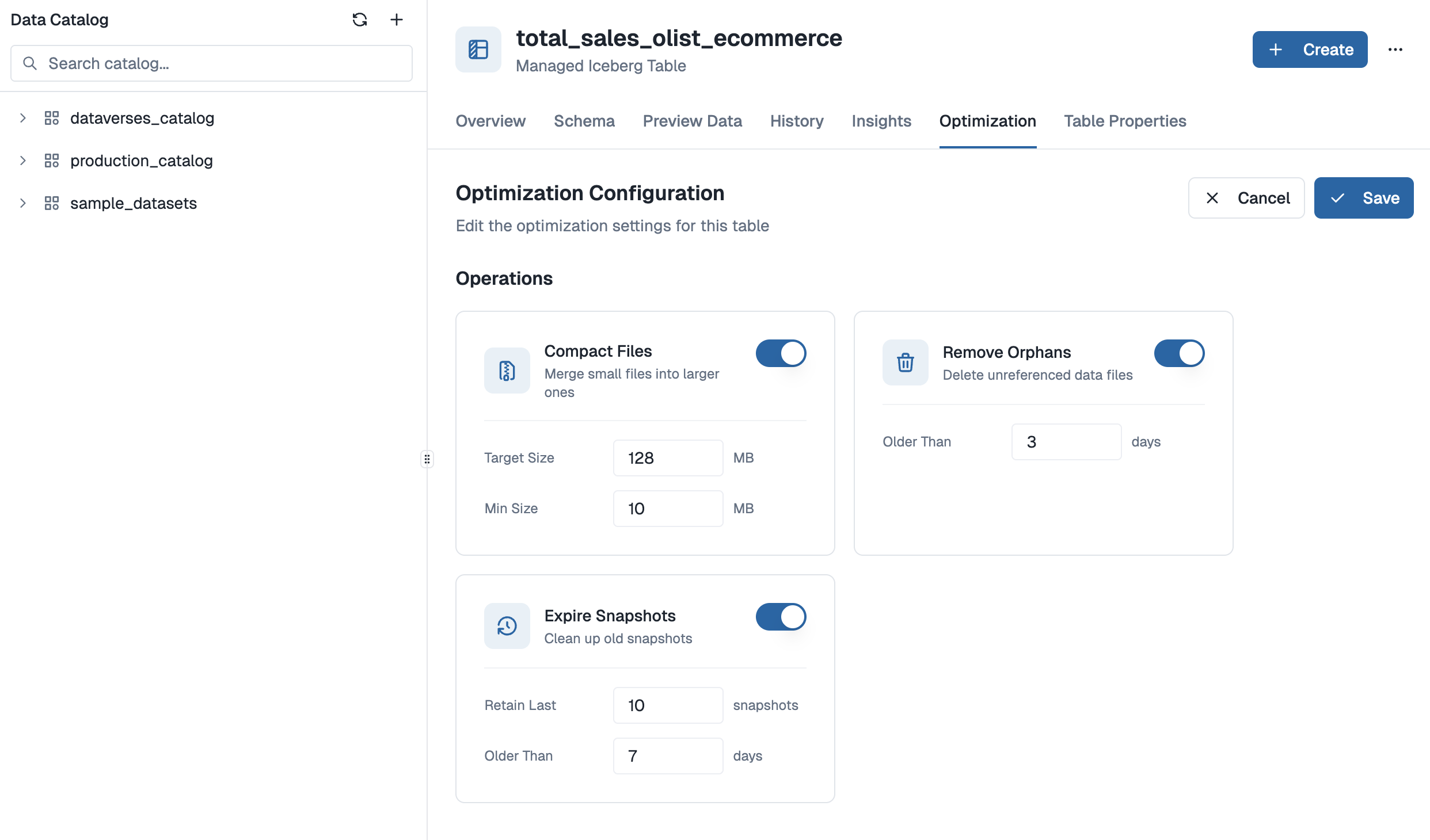Viewport: 1430px width, 840px height.
Task: Disable the Compact Files toggle
Action: pos(781,353)
